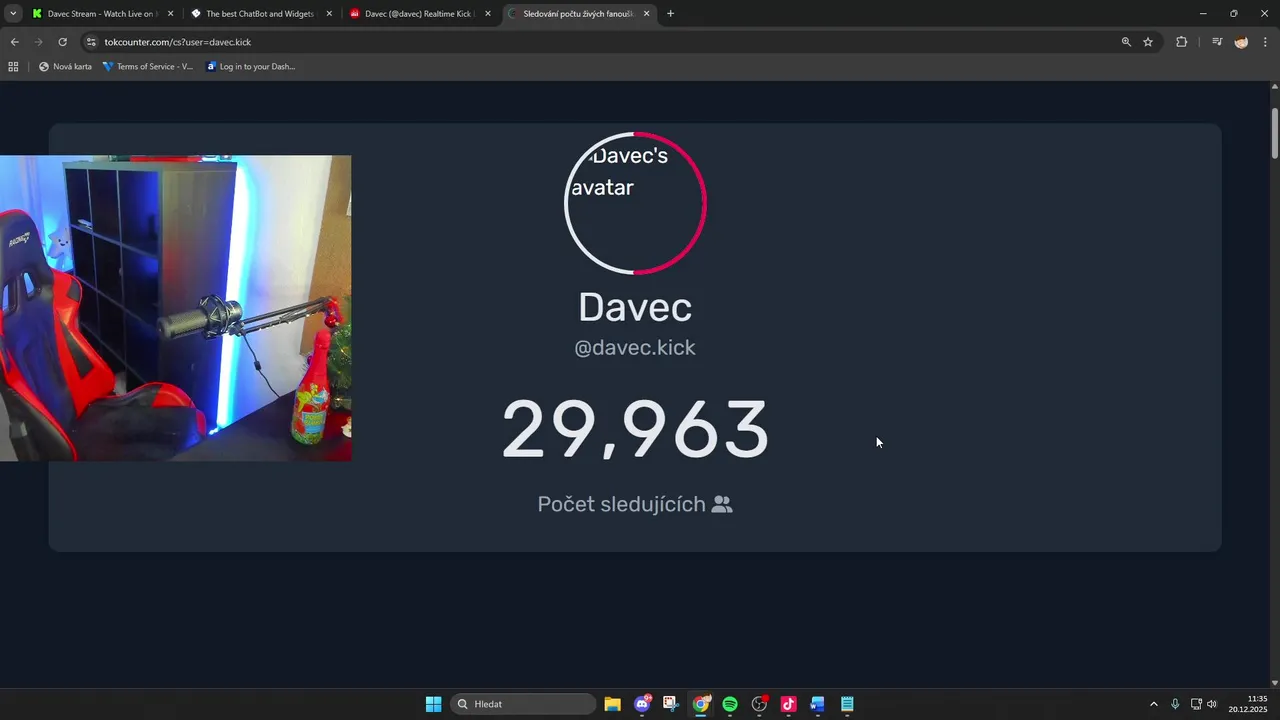Open network settings tray icon
The width and height of the screenshot is (1280, 720).
[x=1196, y=704]
